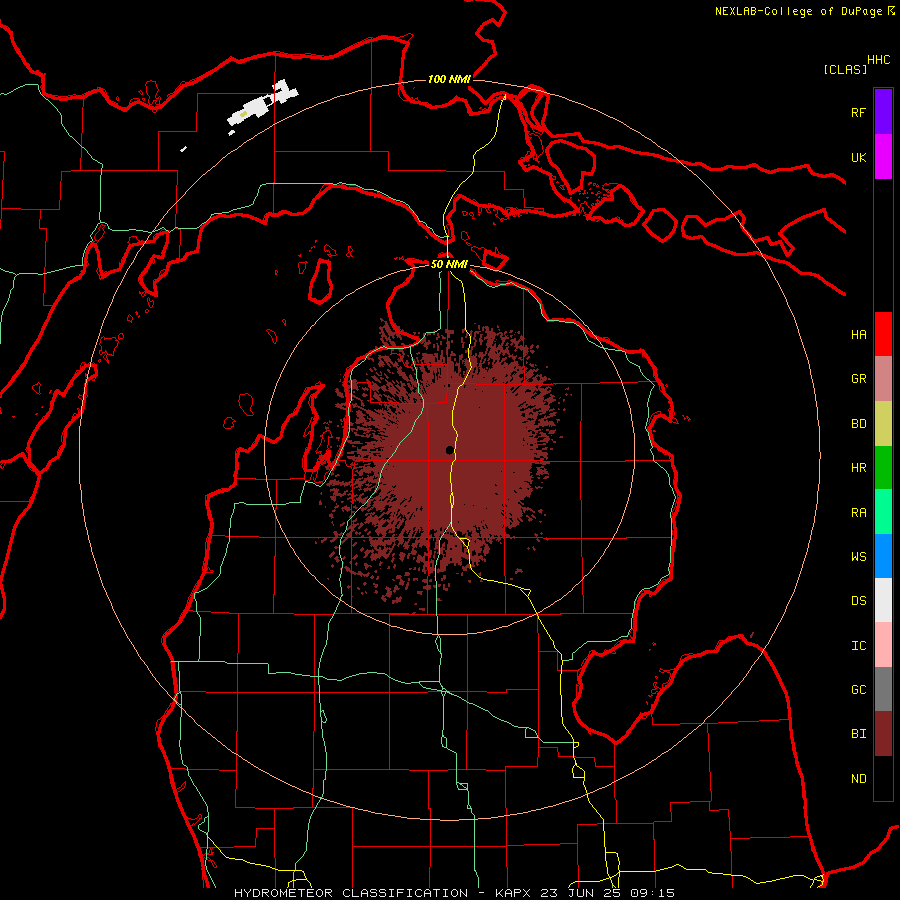
Task: Click the WS legend label
Action: pos(858,556)
